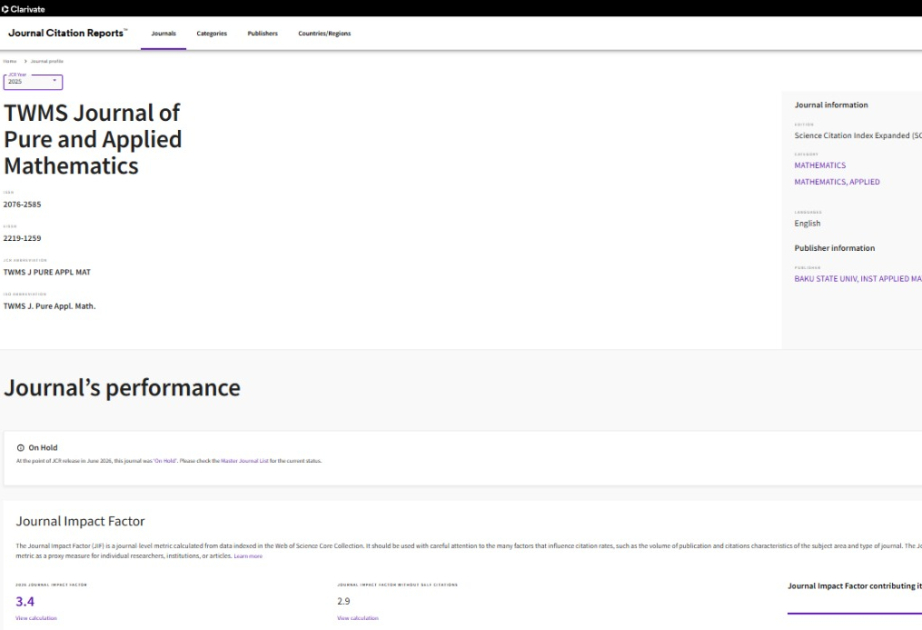Viewport: 922px width, 630px height.
Task: Click the 2.9 impact factor without self citations
Action: pyautogui.click(x=343, y=601)
